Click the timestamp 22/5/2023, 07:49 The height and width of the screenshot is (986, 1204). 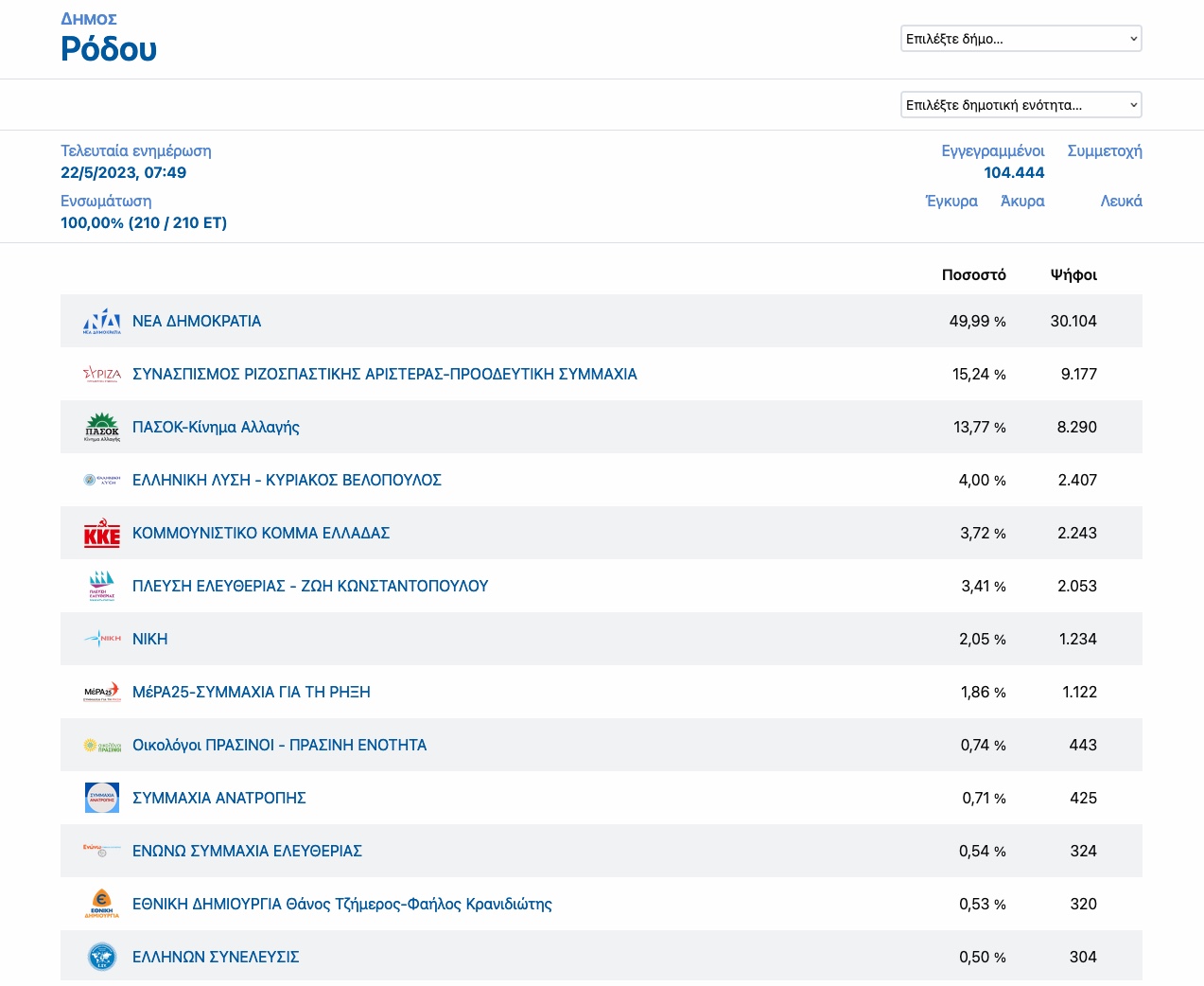(x=124, y=172)
